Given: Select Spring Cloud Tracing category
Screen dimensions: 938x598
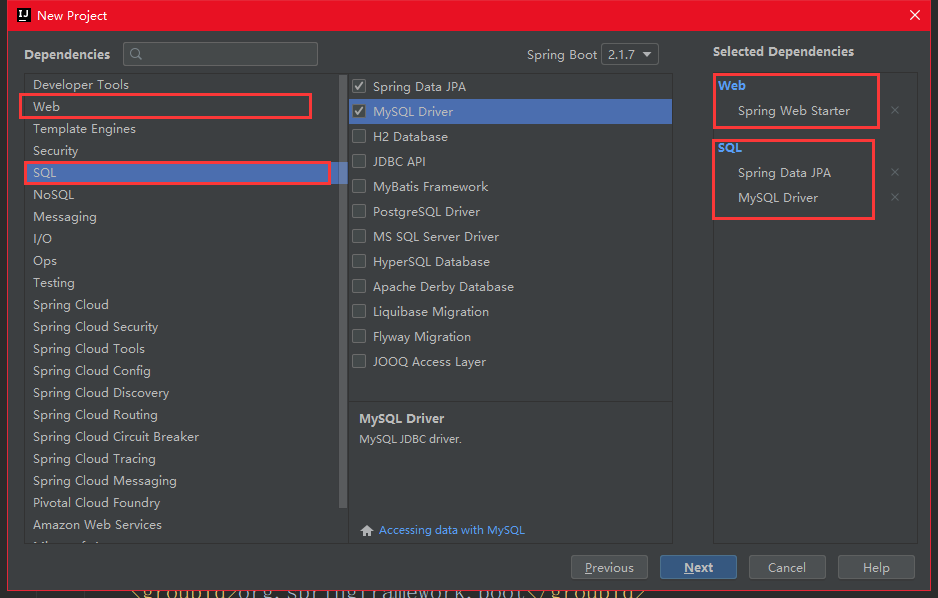Looking at the screenshot, I should 181,459.
